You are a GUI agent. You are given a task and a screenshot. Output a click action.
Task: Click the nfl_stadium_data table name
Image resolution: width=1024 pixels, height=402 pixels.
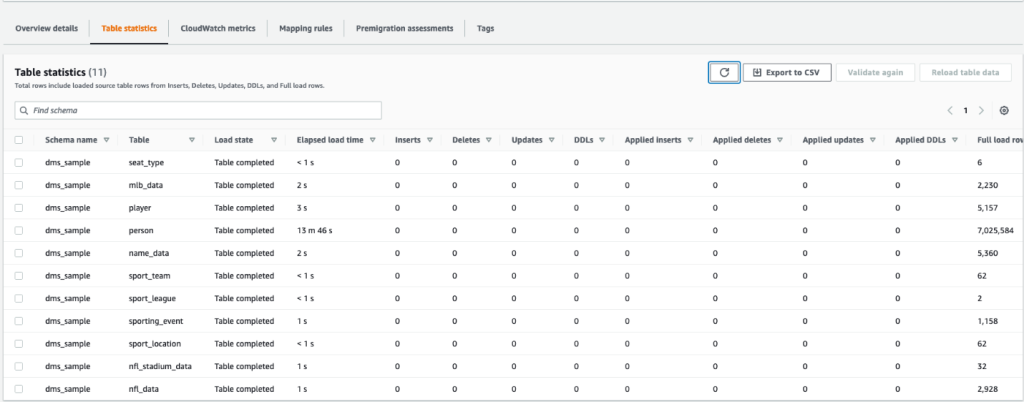(x=161, y=366)
